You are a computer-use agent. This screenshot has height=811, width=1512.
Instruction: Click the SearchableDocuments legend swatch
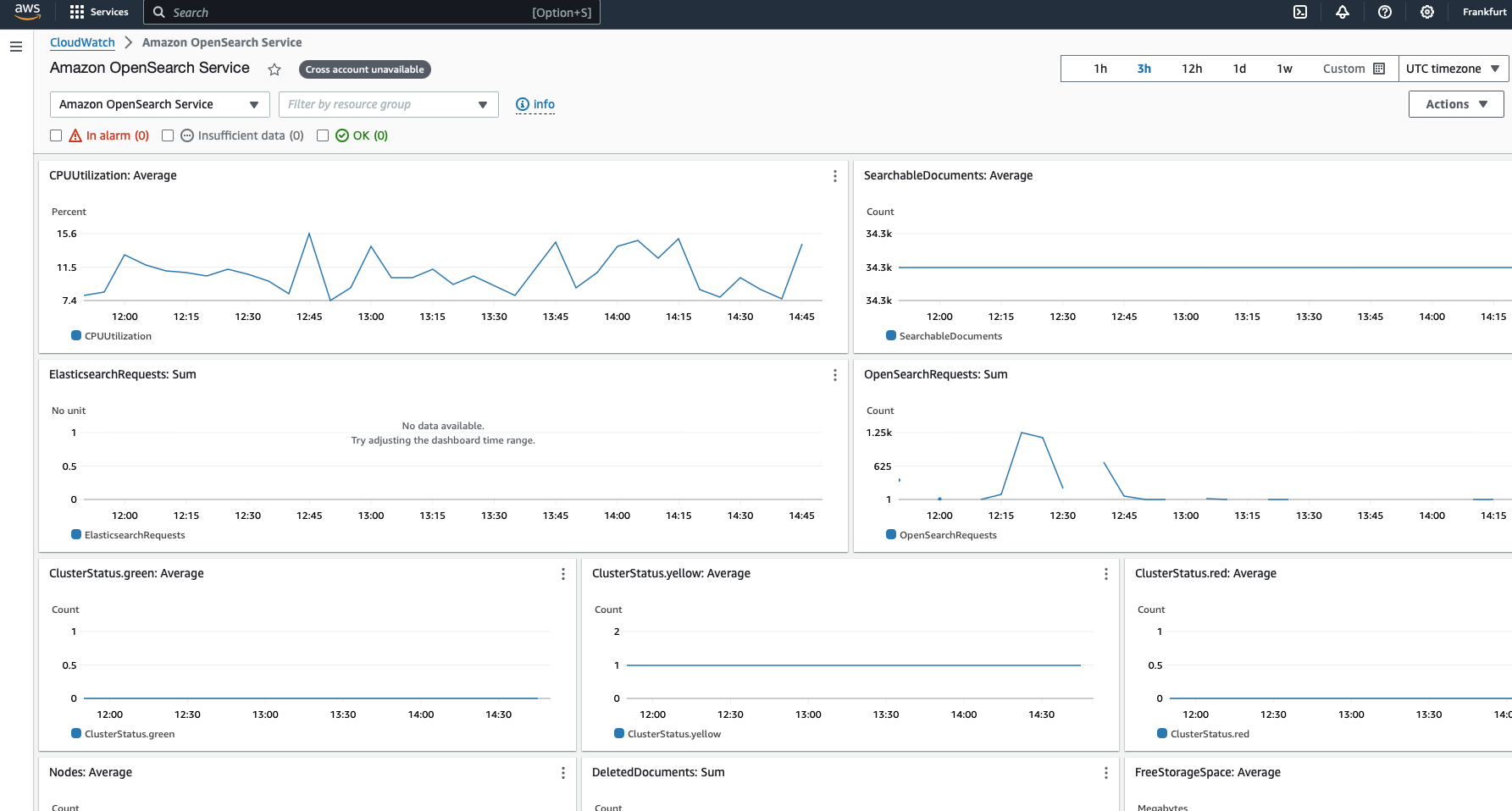tap(891, 335)
